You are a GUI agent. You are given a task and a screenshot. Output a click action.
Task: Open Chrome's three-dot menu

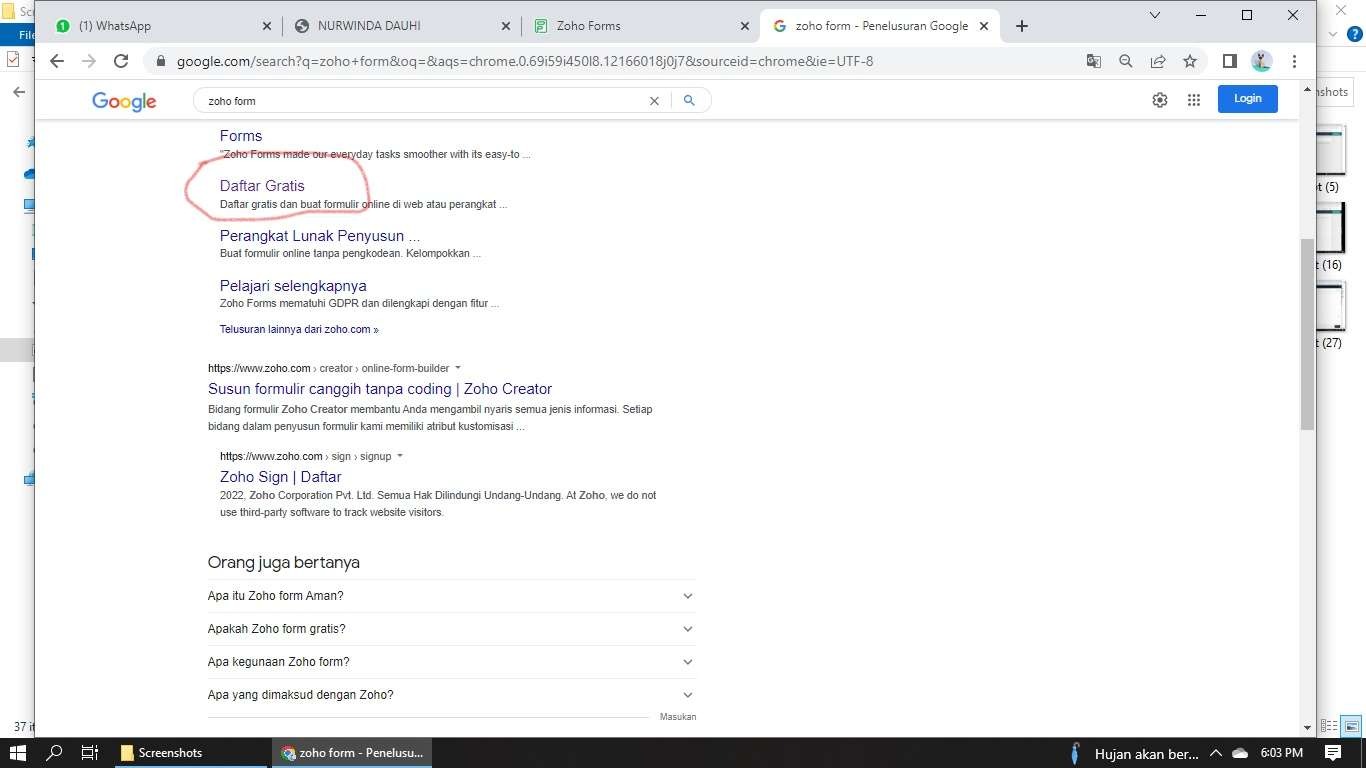click(1294, 61)
